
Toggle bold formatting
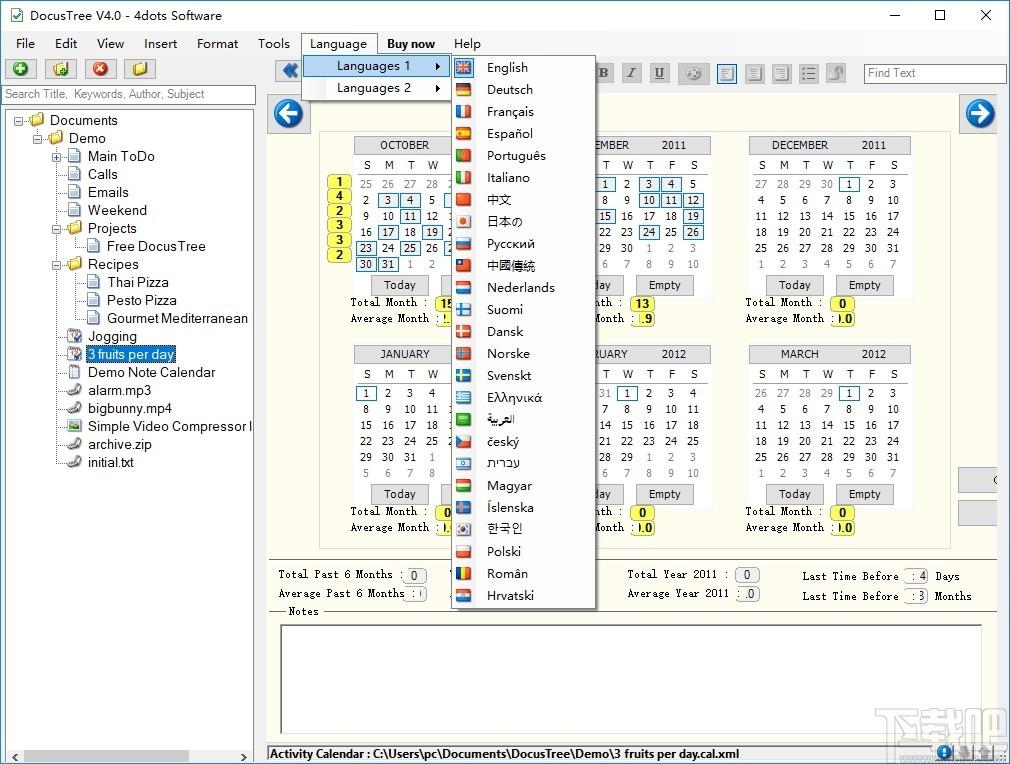coord(604,73)
